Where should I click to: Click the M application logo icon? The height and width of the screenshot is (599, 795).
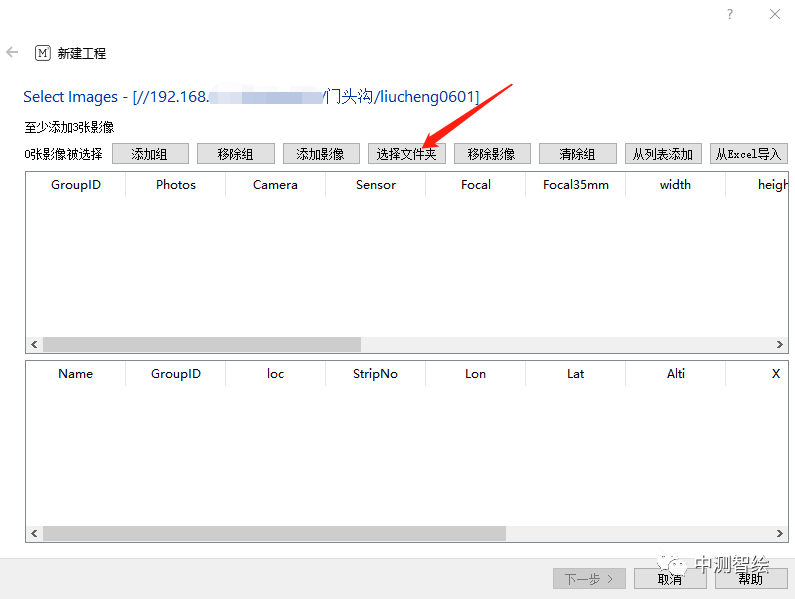click(x=43, y=53)
